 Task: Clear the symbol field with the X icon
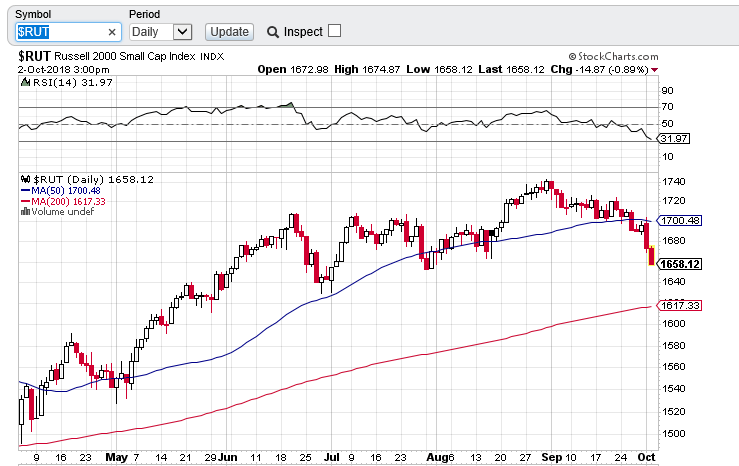[x=112, y=32]
